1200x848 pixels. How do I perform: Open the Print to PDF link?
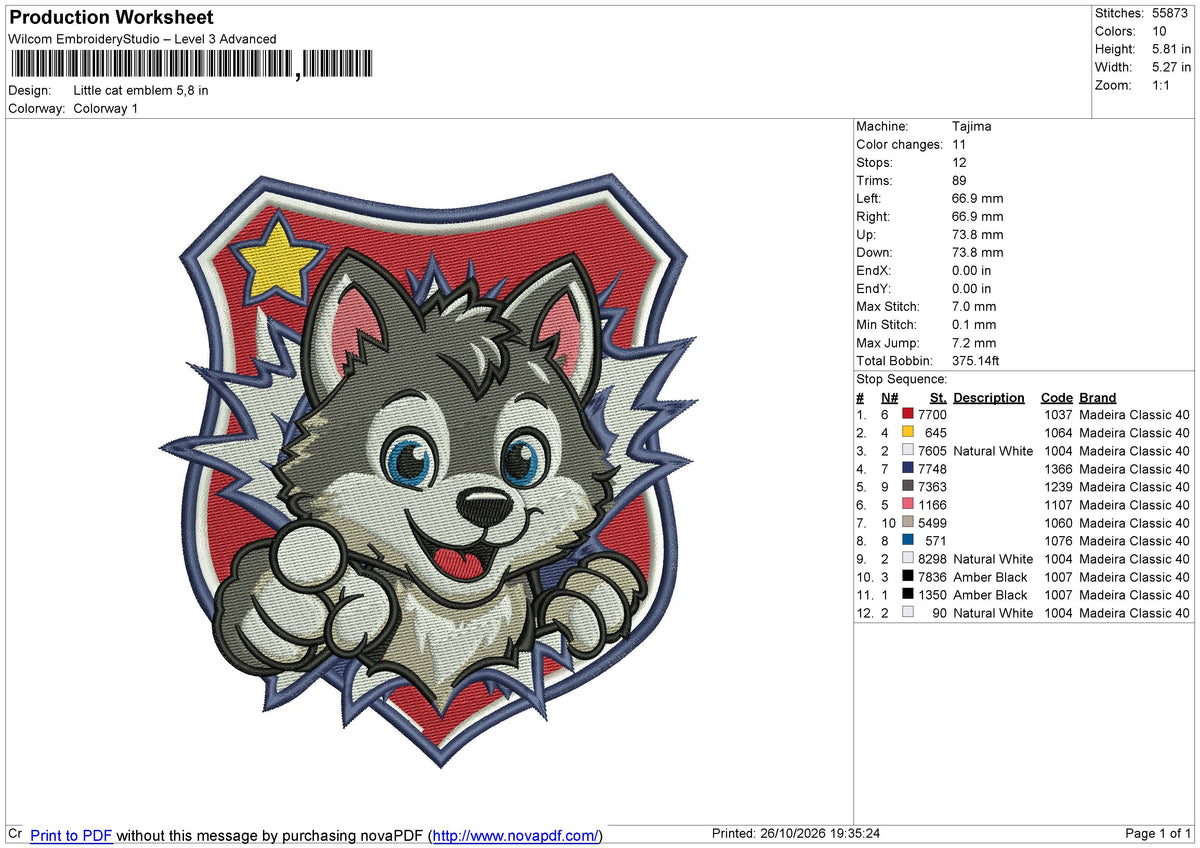tap(71, 835)
